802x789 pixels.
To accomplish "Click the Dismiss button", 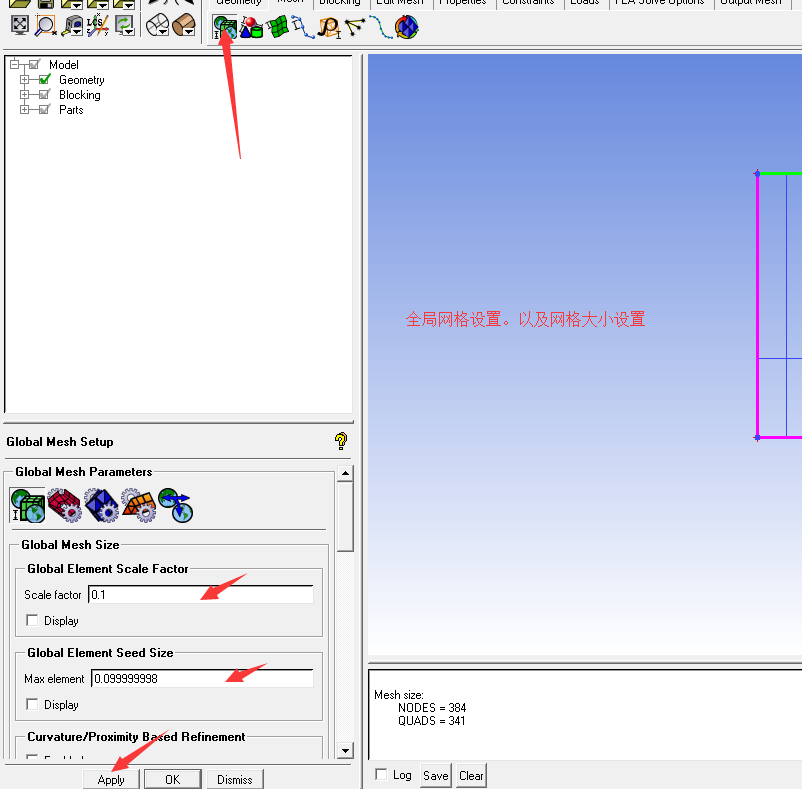I will 235,779.
